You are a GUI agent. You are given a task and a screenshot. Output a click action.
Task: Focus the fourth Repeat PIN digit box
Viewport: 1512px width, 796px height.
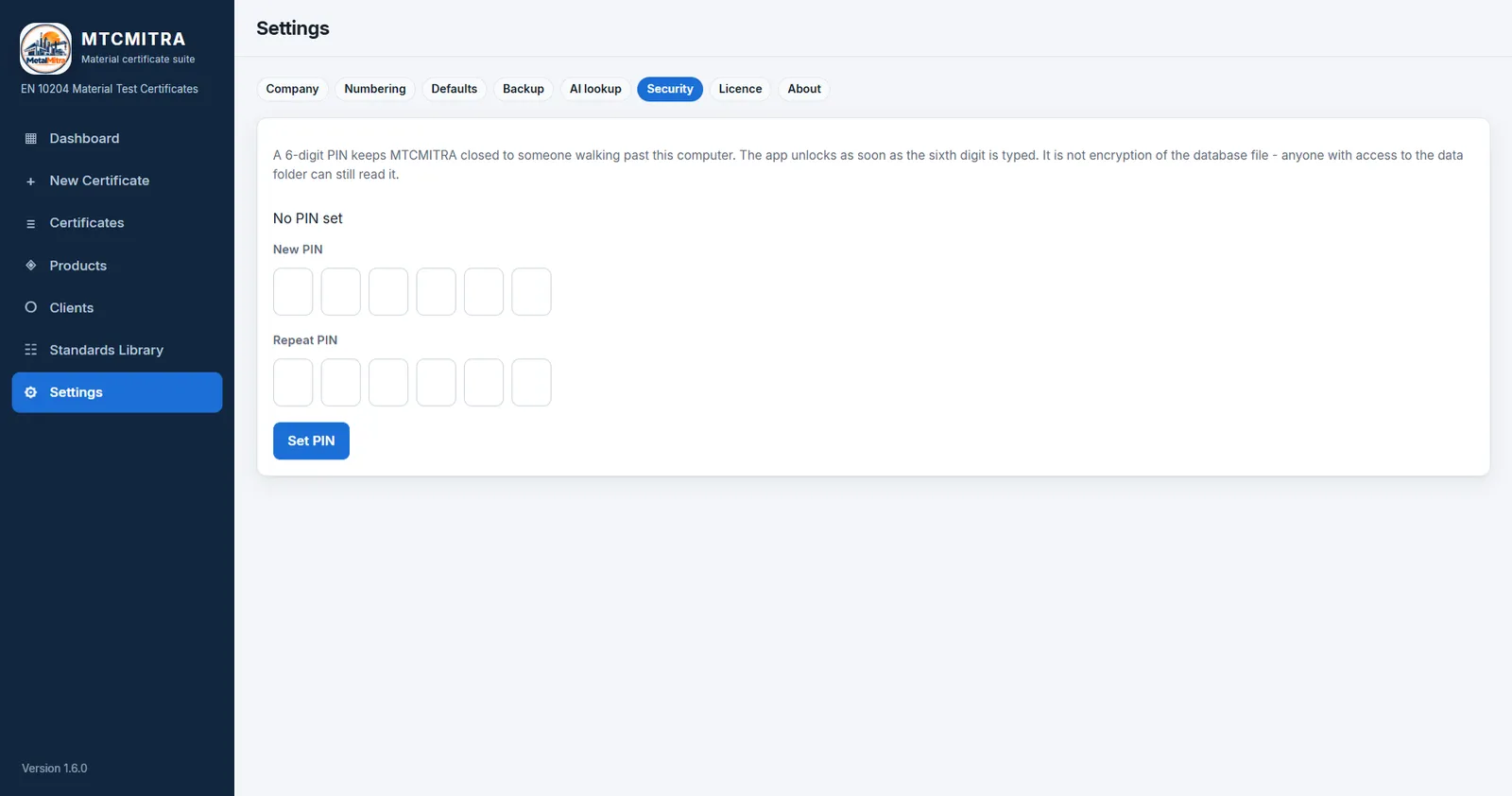point(436,383)
